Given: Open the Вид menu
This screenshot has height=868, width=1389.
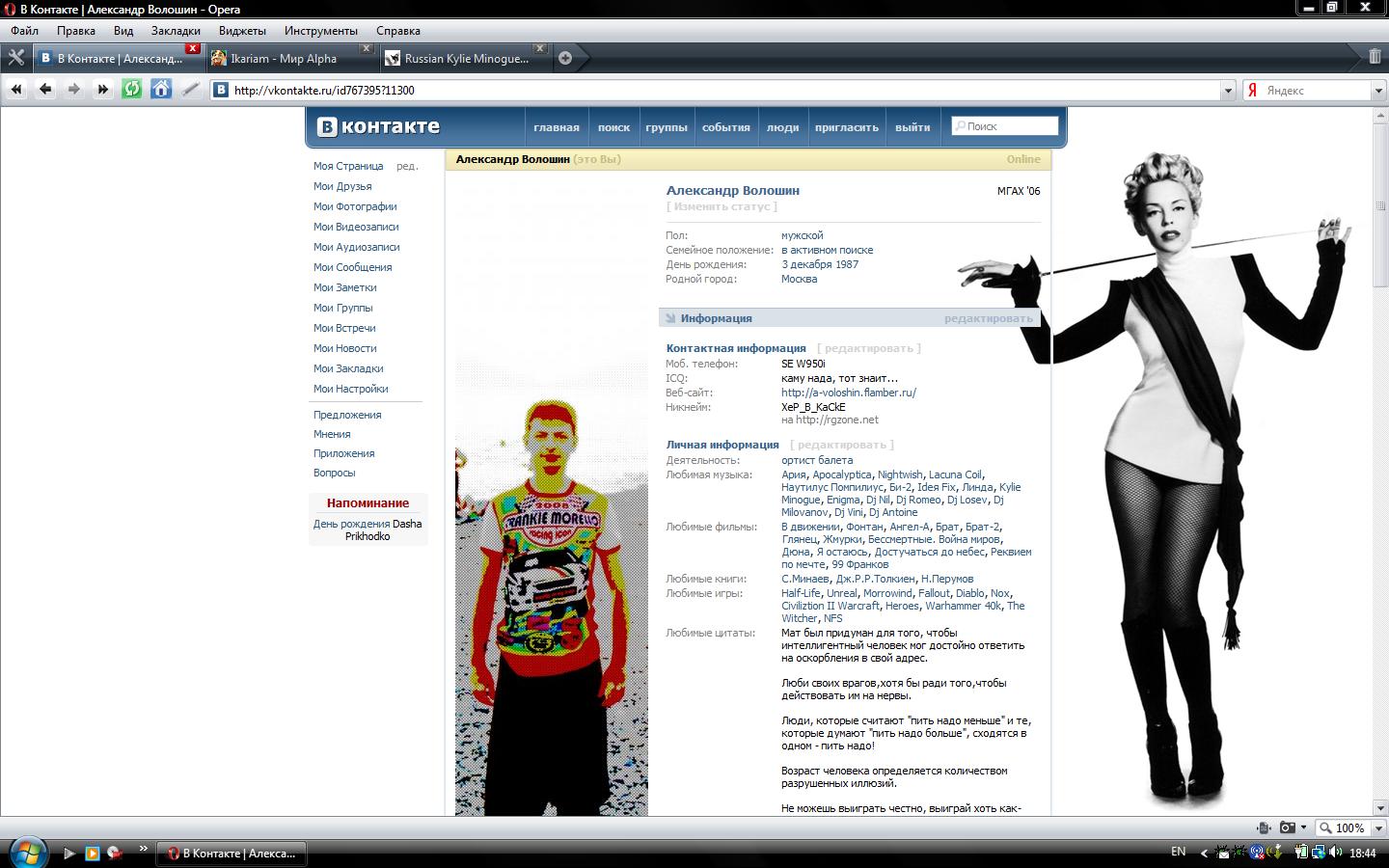Looking at the screenshot, I should tap(123, 31).
